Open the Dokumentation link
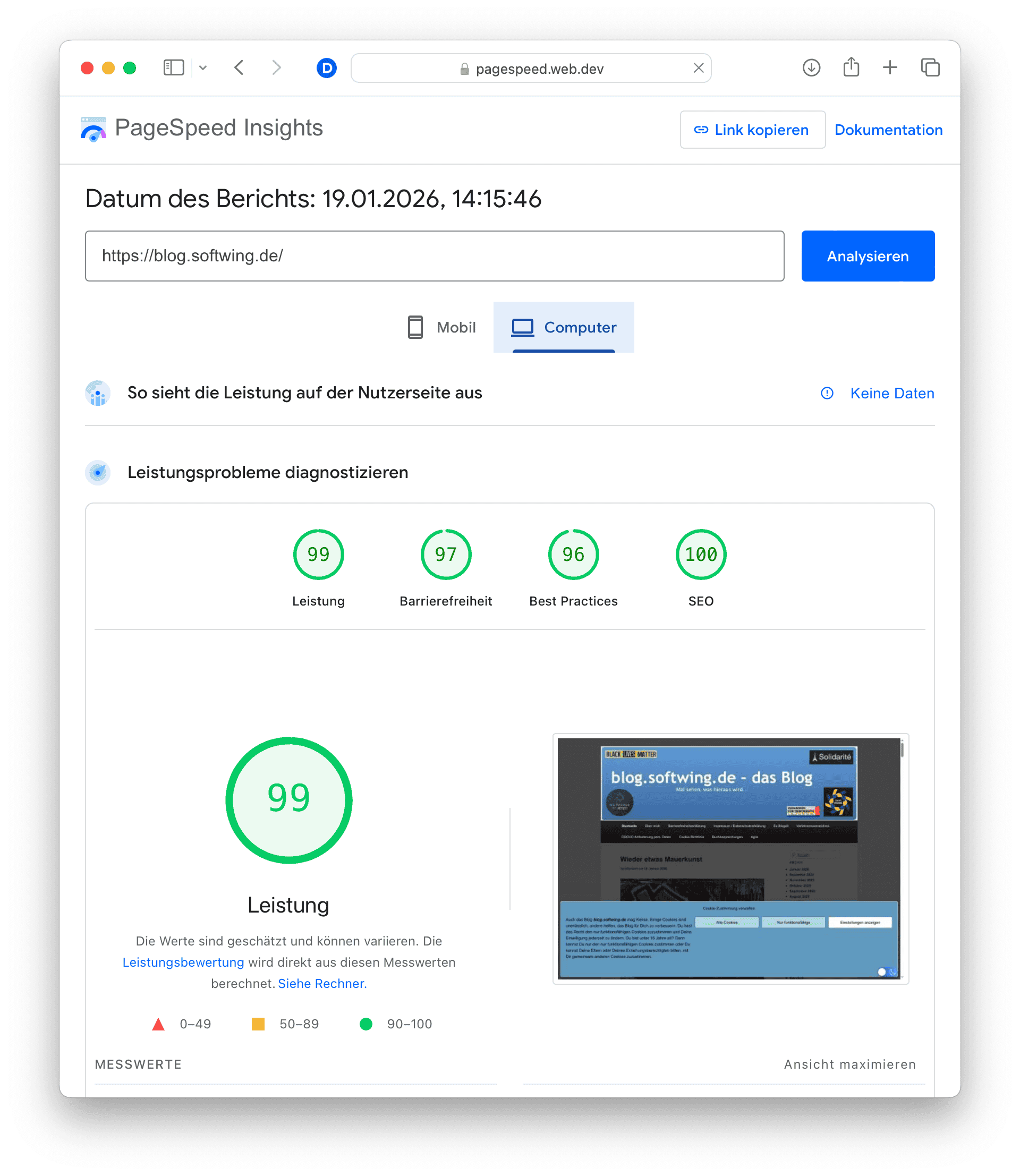This screenshot has width=1020, height=1176. tap(888, 130)
